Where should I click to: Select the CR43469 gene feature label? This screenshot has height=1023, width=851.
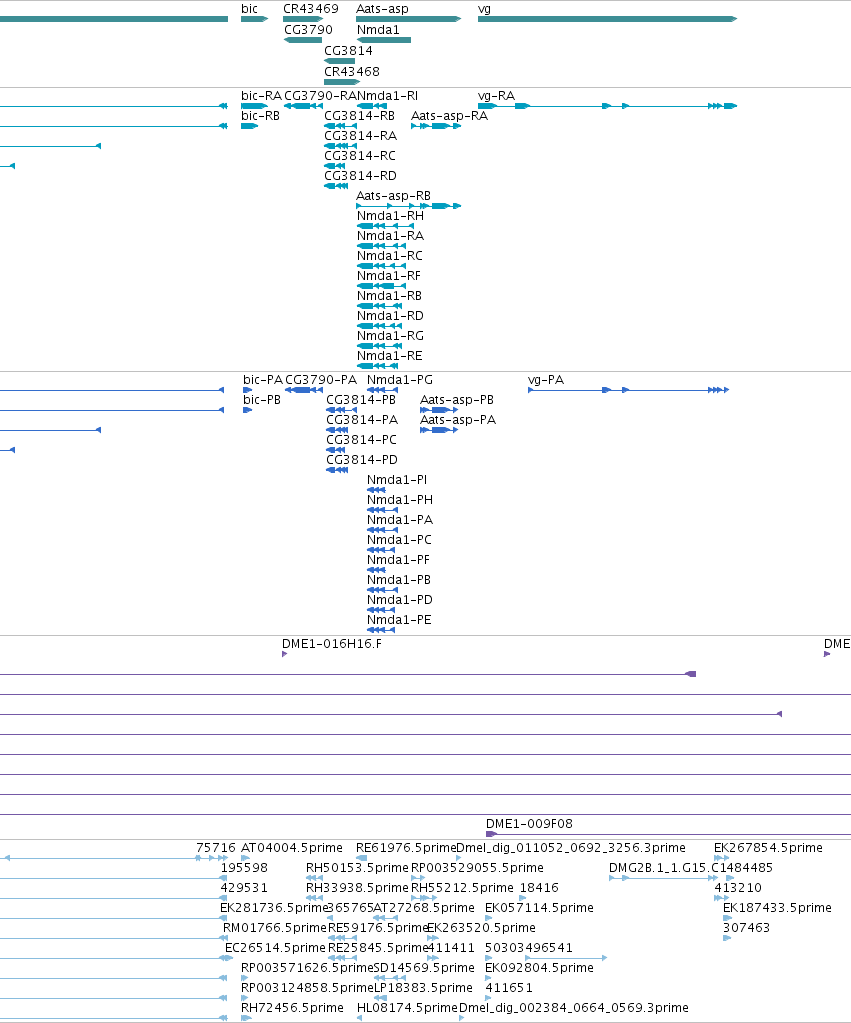311,8
